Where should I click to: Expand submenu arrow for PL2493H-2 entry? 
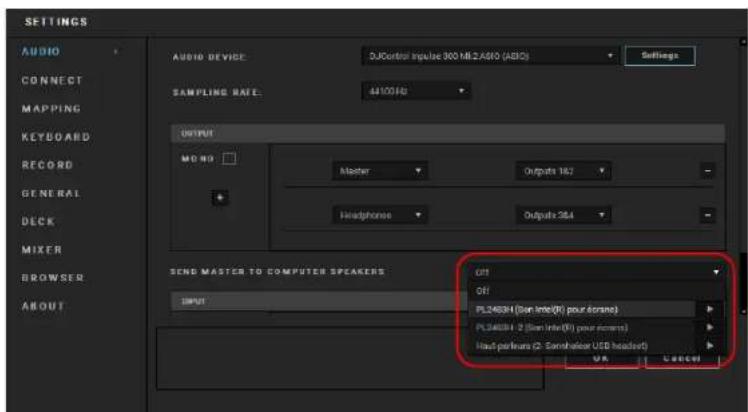pyautogui.click(x=710, y=328)
